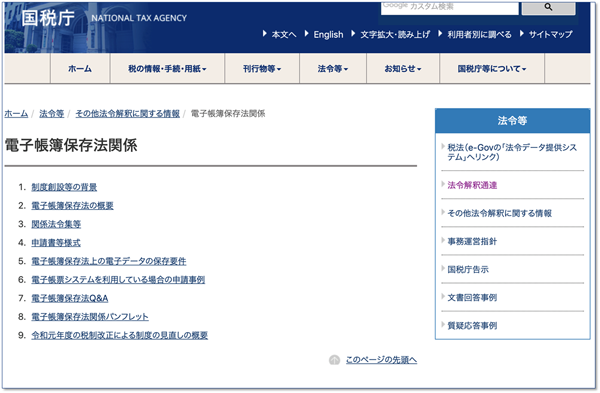Jump to 本文へ link
The width and height of the screenshot is (600, 393).
pos(284,34)
